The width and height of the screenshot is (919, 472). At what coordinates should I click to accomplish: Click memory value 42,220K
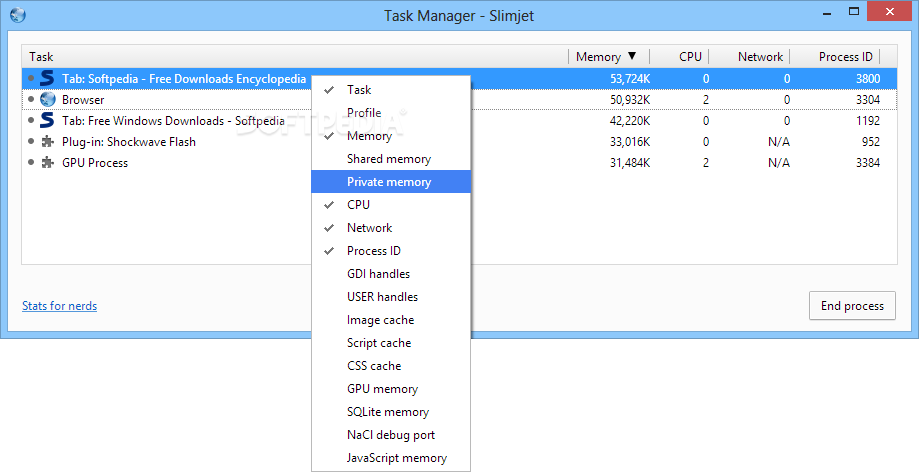click(x=629, y=121)
